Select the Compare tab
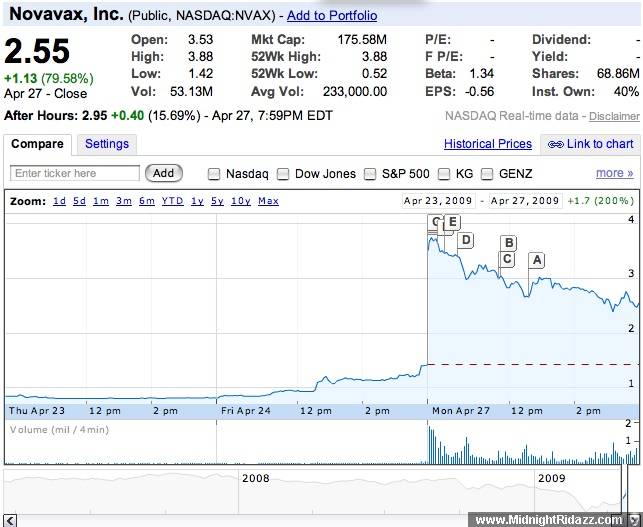 pos(37,144)
